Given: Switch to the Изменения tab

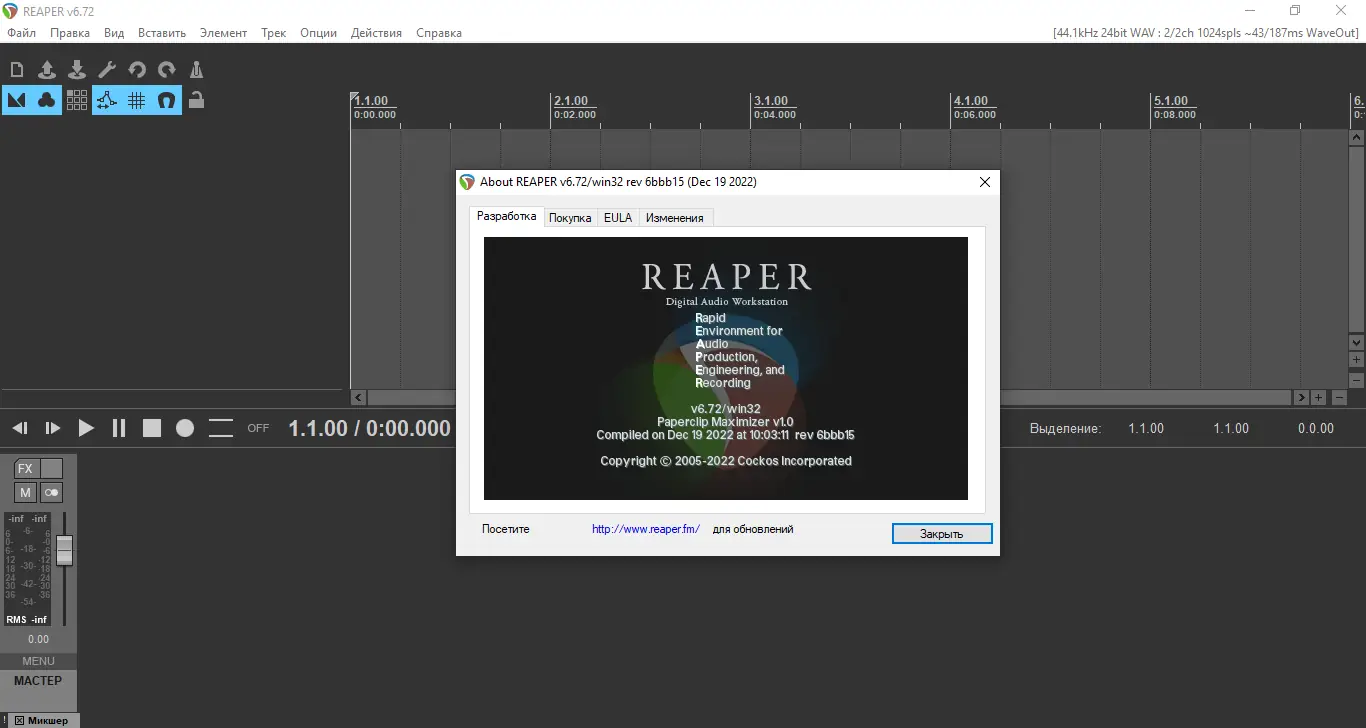Looking at the screenshot, I should [674, 217].
